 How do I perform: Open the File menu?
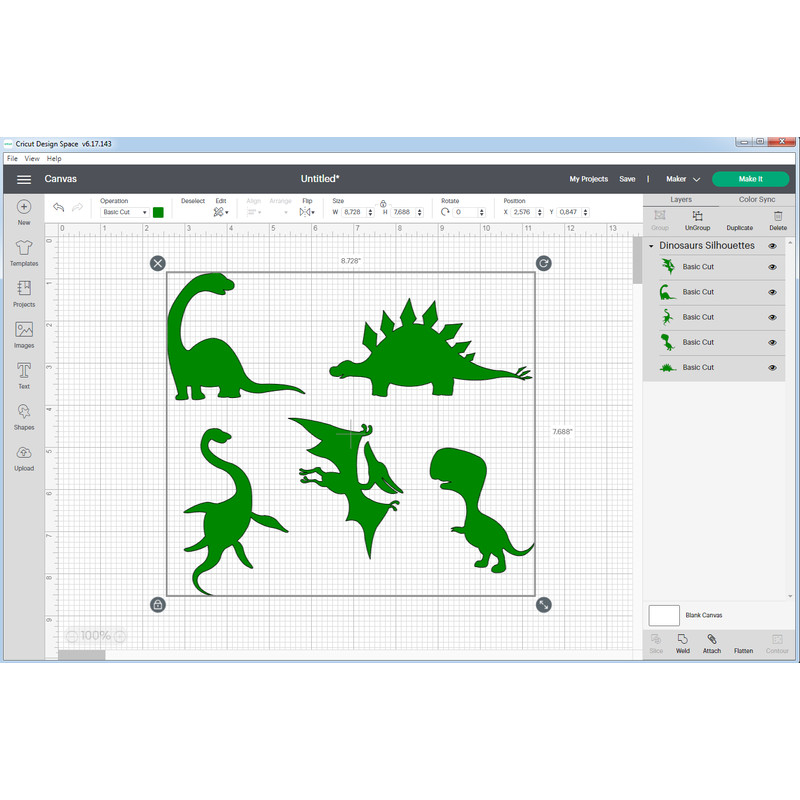pyautogui.click(x=10, y=158)
